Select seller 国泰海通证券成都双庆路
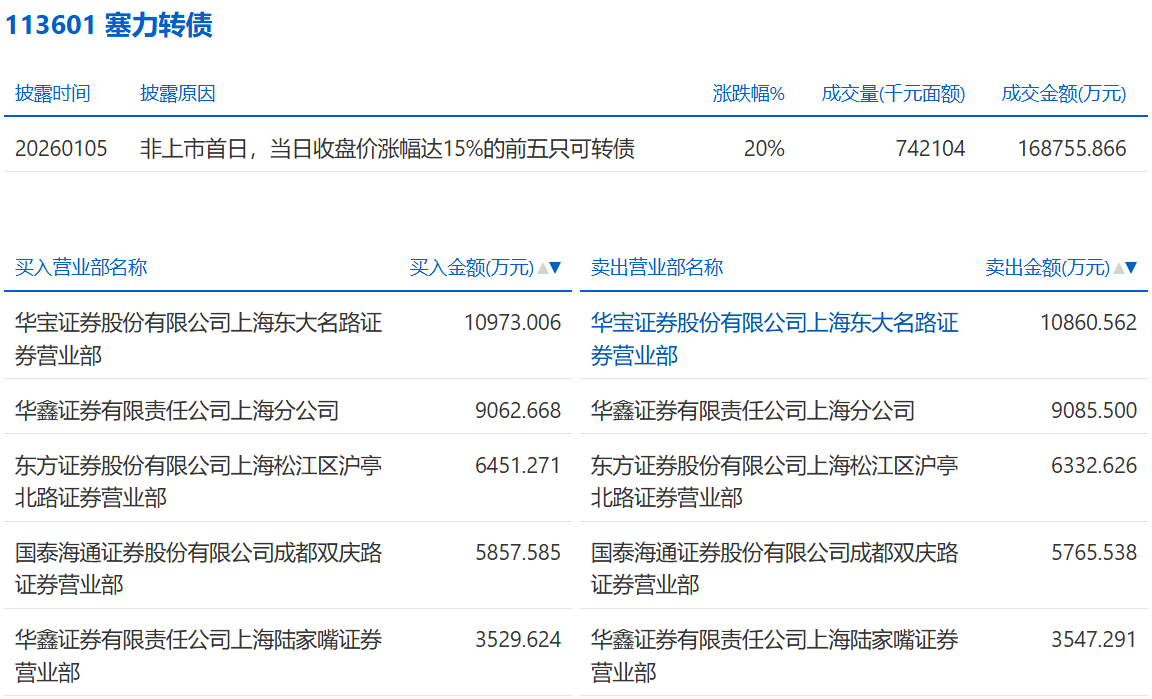Viewport: 1152px width, 699px height. pyautogui.click(x=774, y=568)
